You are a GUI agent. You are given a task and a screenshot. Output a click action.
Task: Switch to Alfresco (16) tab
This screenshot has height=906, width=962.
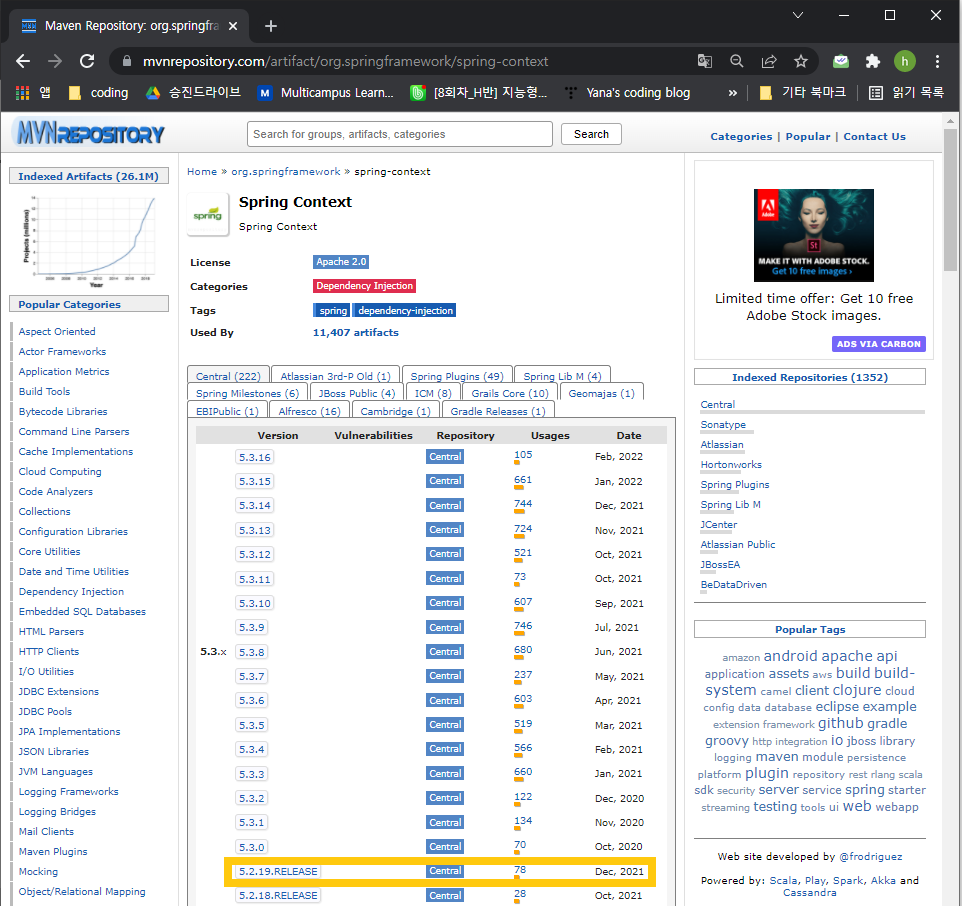point(309,411)
